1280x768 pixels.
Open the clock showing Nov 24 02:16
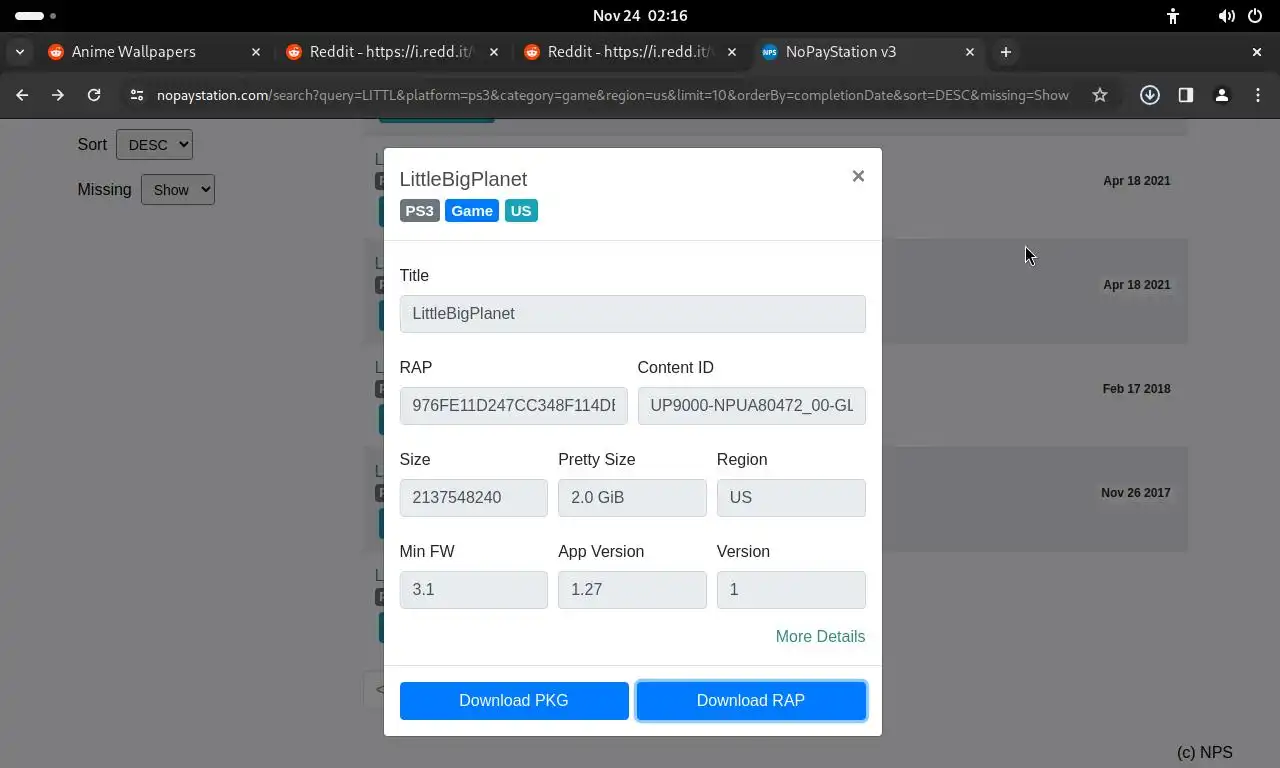coord(640,16)
